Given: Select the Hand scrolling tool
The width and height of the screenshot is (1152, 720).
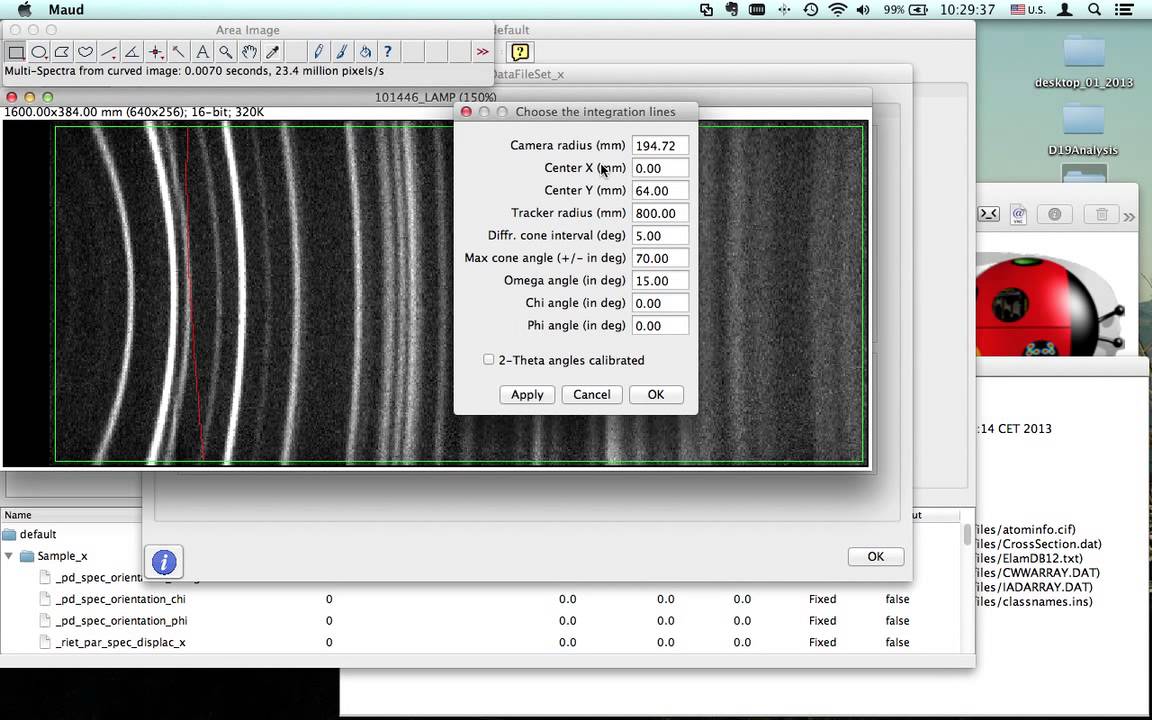Looking at the screenshot, I should 249,52.
